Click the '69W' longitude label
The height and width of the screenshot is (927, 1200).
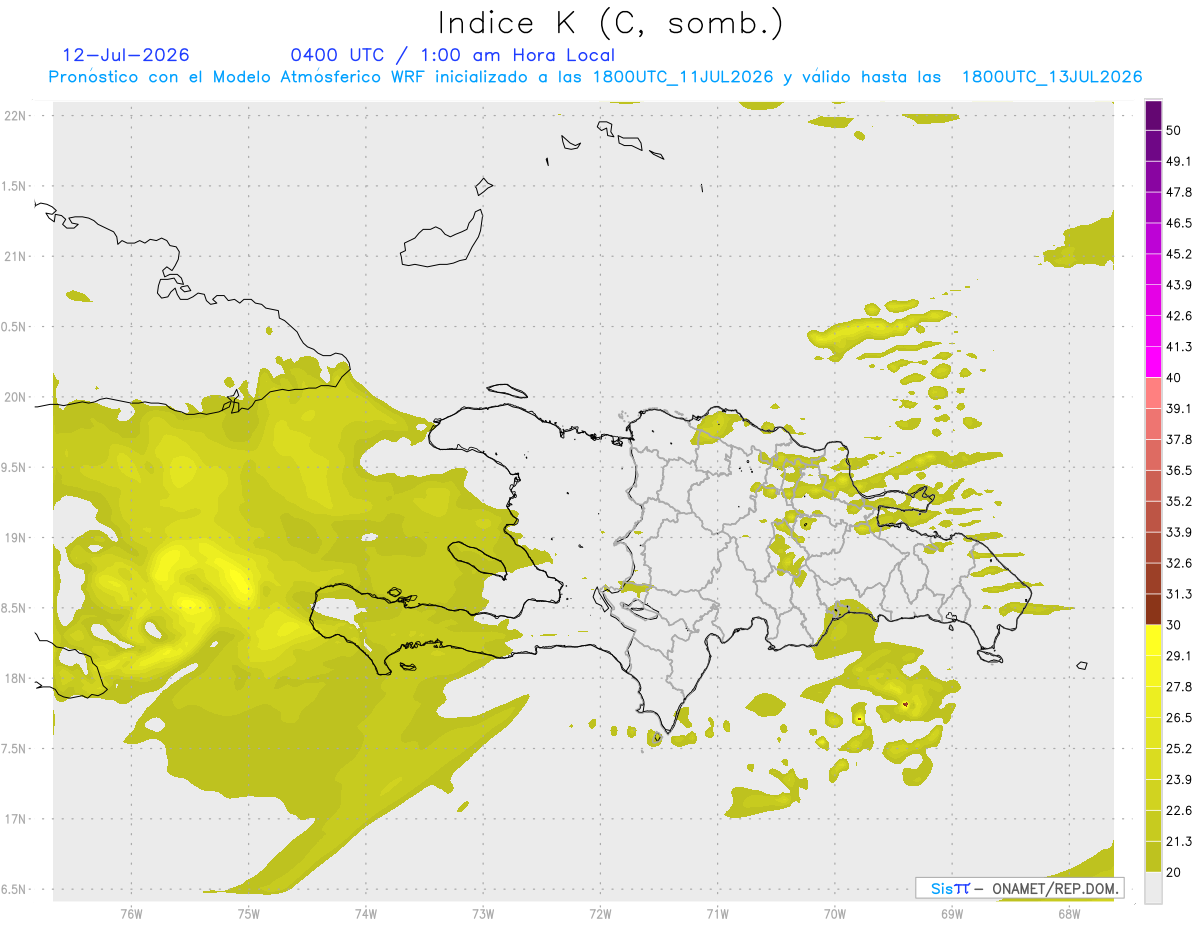pos(951,914)
